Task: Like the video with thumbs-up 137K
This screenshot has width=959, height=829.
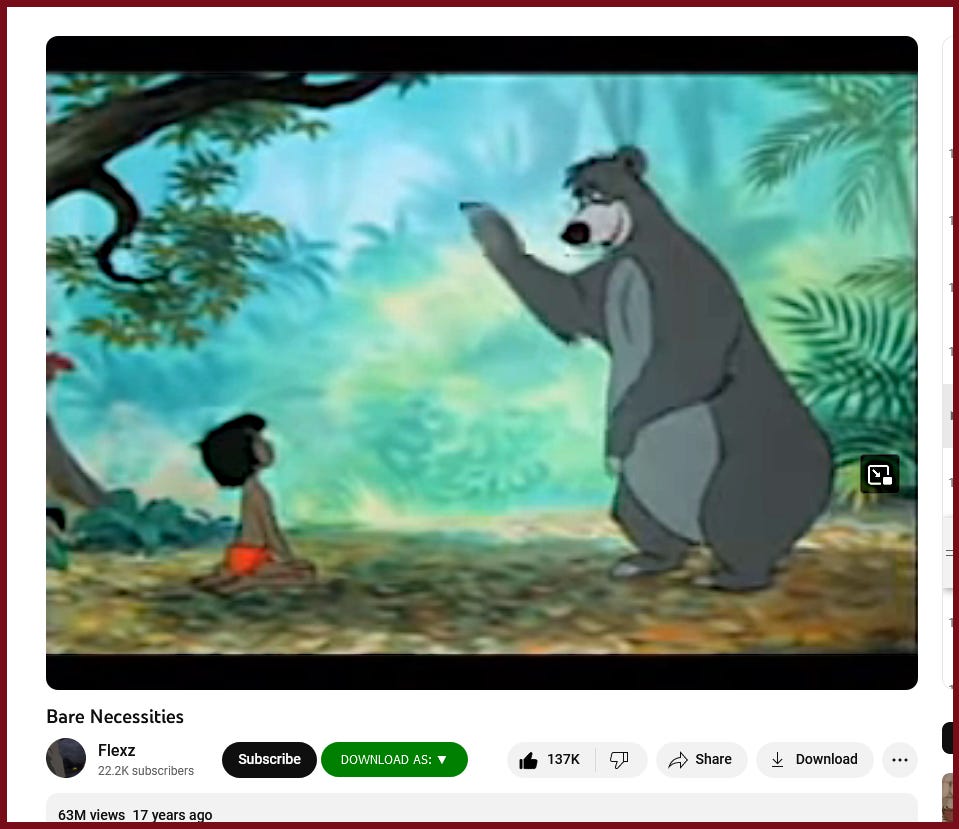Action: (x=550, y=760)
